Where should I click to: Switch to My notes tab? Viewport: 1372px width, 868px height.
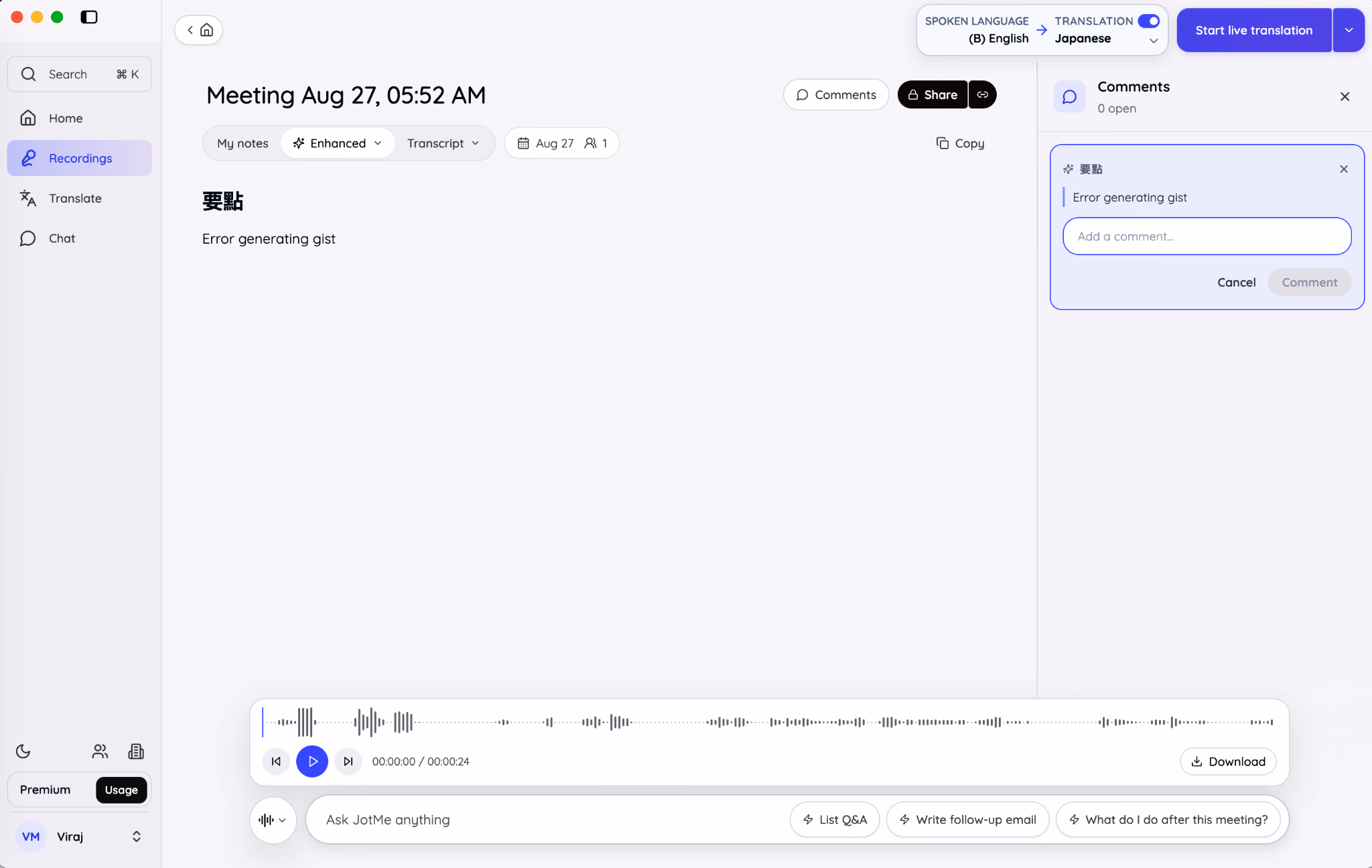click(x=243, y=143)
